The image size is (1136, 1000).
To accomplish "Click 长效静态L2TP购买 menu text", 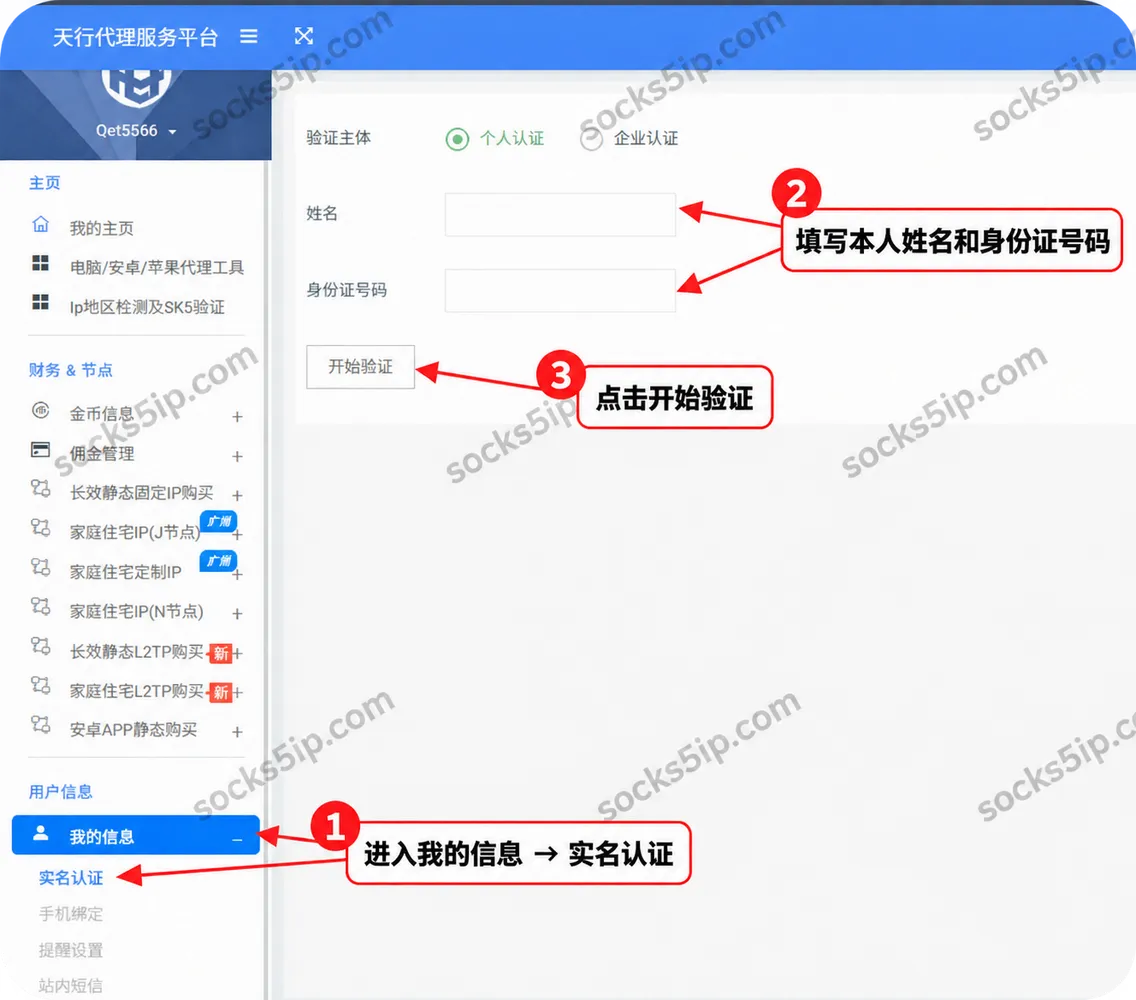I will click(136, 651).
